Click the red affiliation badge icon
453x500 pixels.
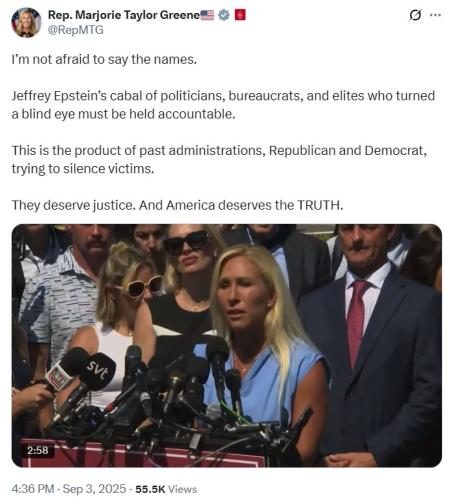240,15
